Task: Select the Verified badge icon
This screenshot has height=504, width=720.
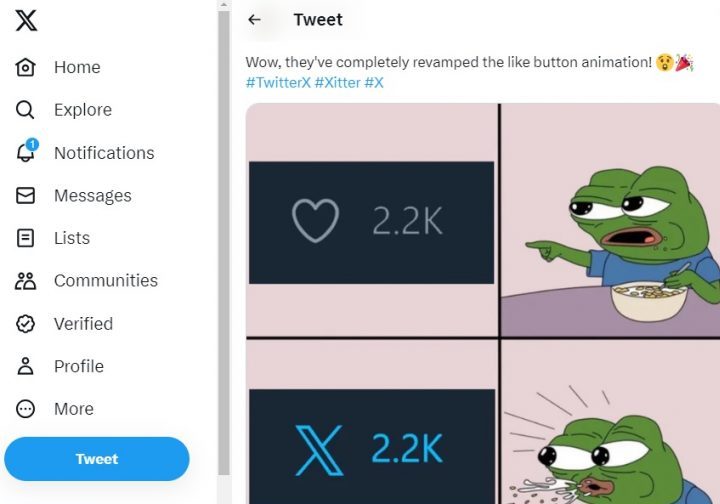Action: (26, 324)
